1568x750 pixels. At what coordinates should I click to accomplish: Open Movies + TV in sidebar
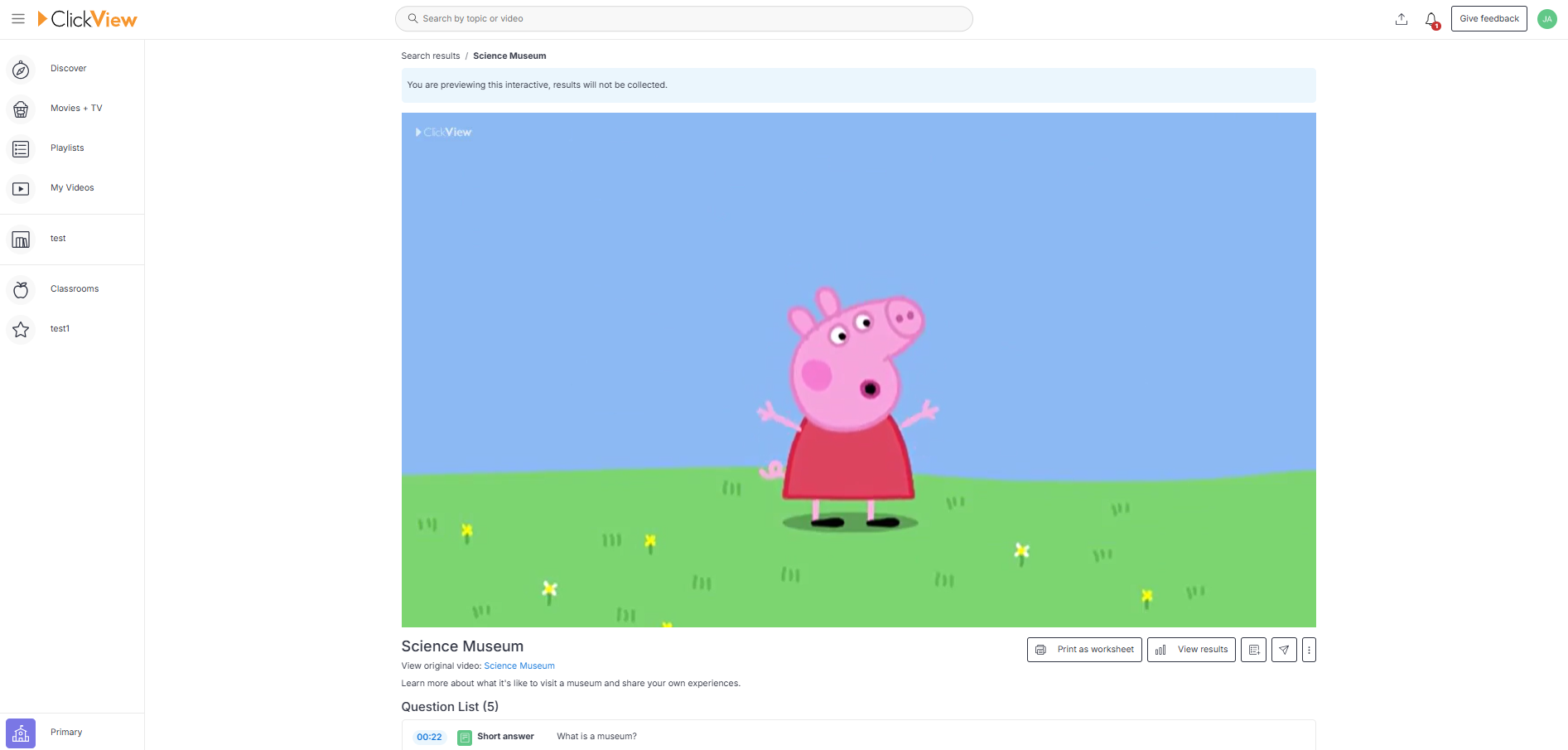76,109
